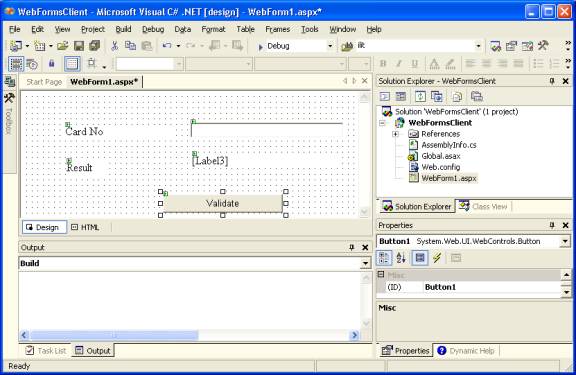Image resolution: width=576 pixels, height=375 pixels.
Task: Open the Toolbox hammer sidebar icon
Action: pos(9,98)
